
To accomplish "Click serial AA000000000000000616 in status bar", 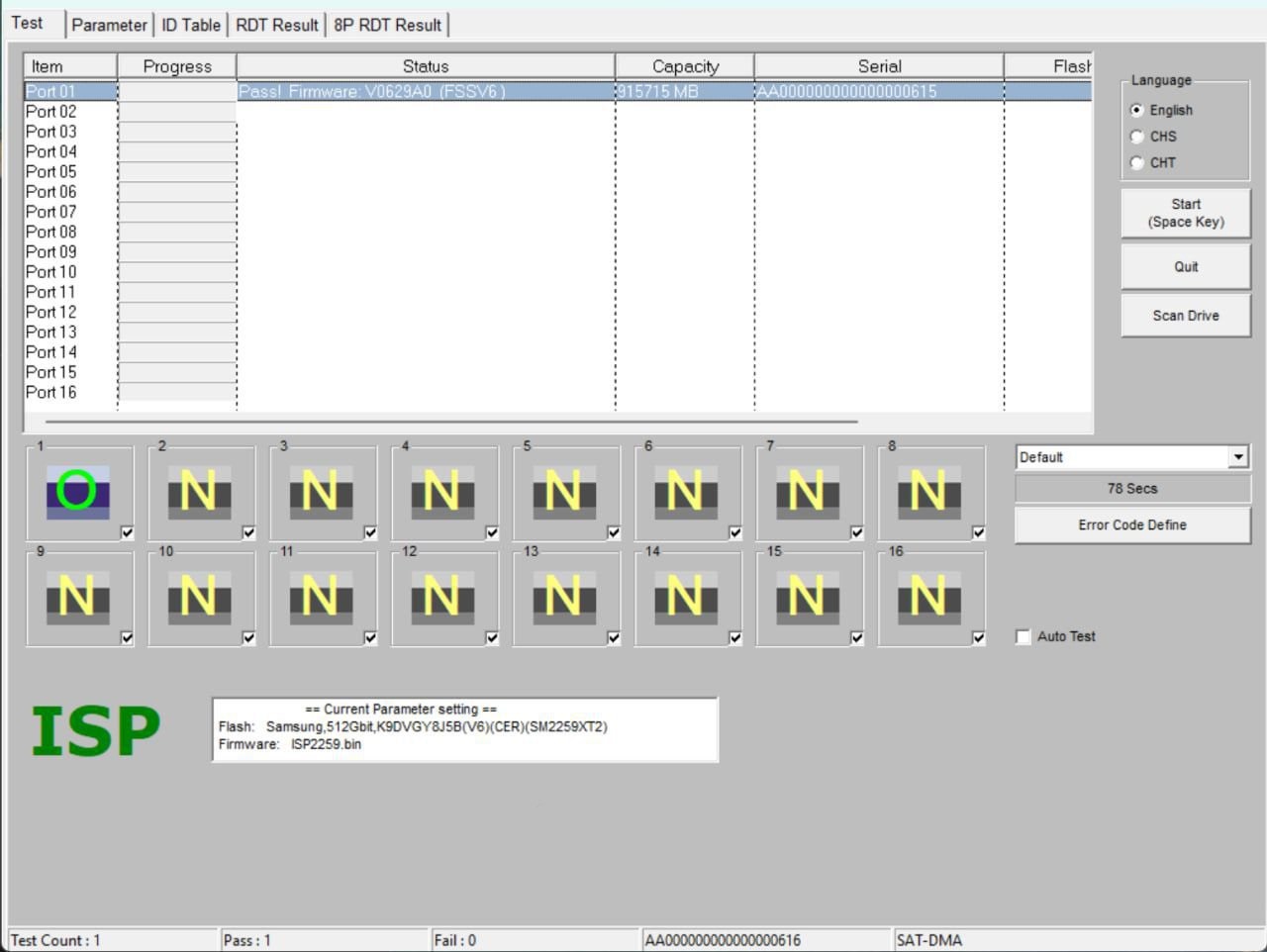I will pos(767,940).
